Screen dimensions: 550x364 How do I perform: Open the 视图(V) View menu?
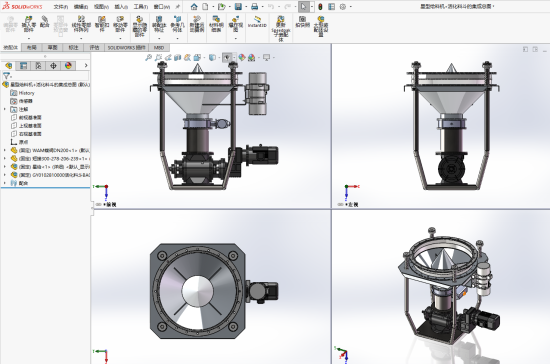click(101, 7)
